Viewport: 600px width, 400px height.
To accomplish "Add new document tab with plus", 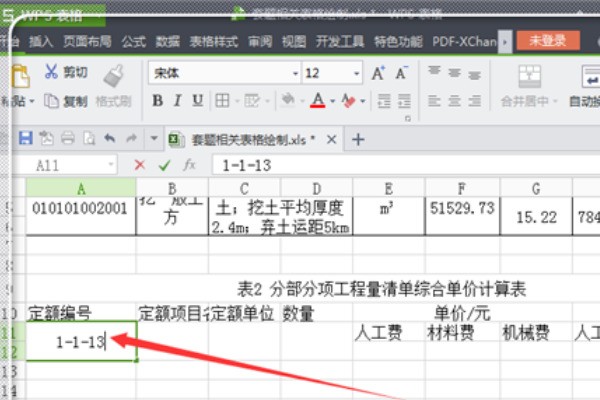I will [x=358, y=139].
